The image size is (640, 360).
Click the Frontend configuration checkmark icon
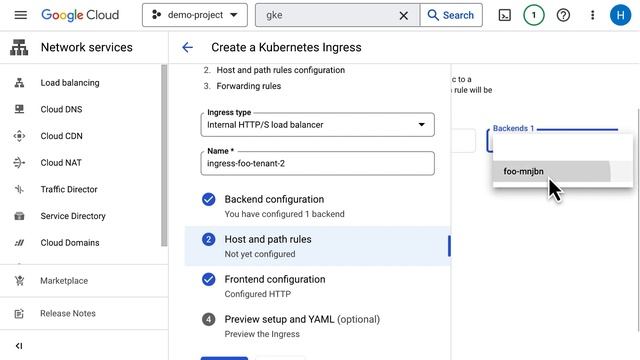[209, 279]
